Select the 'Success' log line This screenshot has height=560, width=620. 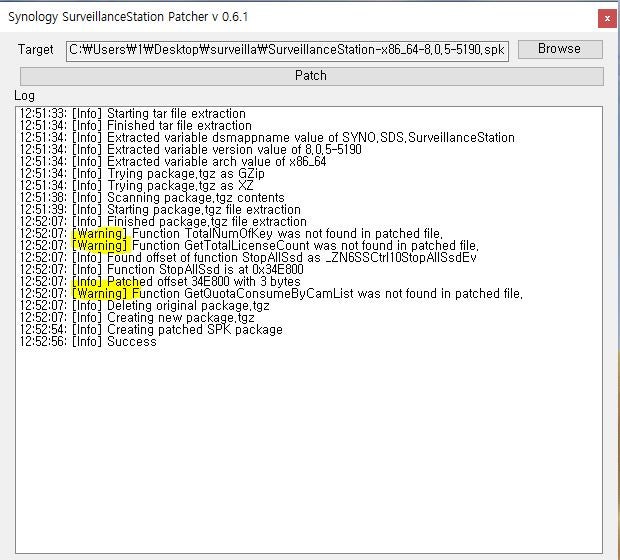coord(88,341)
